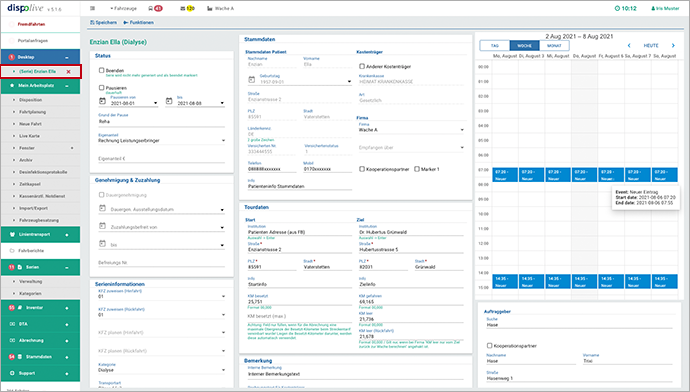
Task: Click the Stammdaten section icon
Action: 20,357
